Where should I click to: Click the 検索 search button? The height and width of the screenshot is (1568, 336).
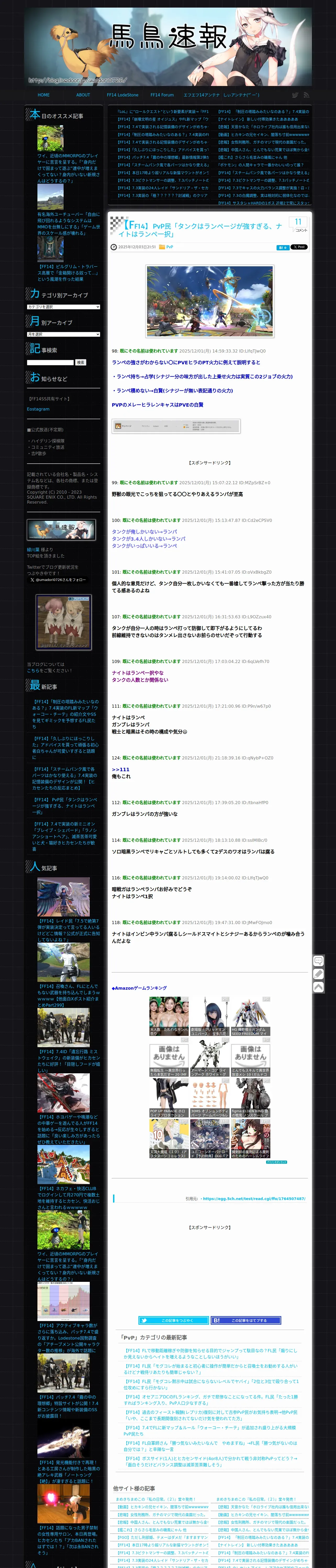click(81, 362)
